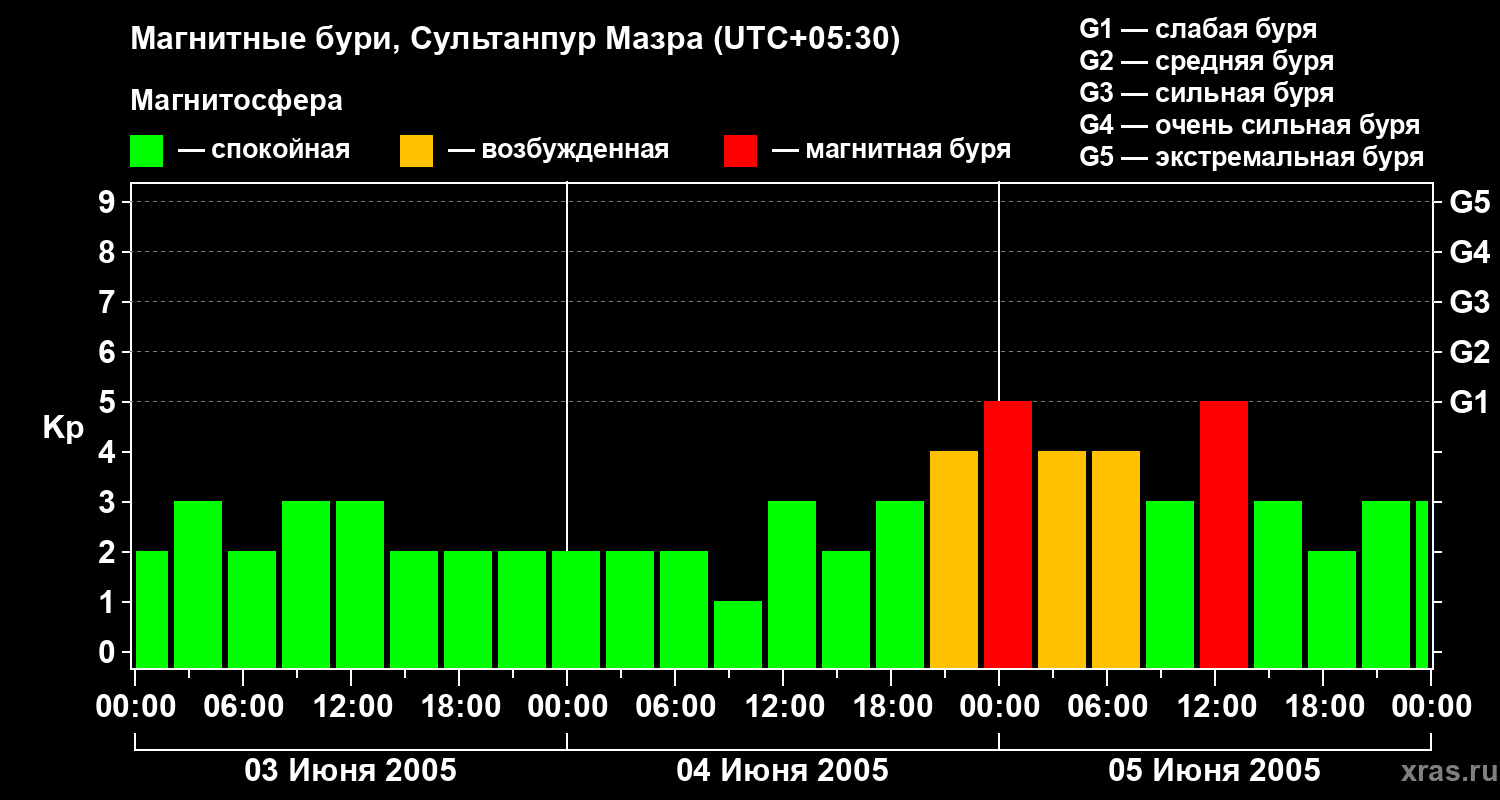Click the '06:00' time label above 04 Июня
This screenshot has width=1500, height=800.
(675, 707)
